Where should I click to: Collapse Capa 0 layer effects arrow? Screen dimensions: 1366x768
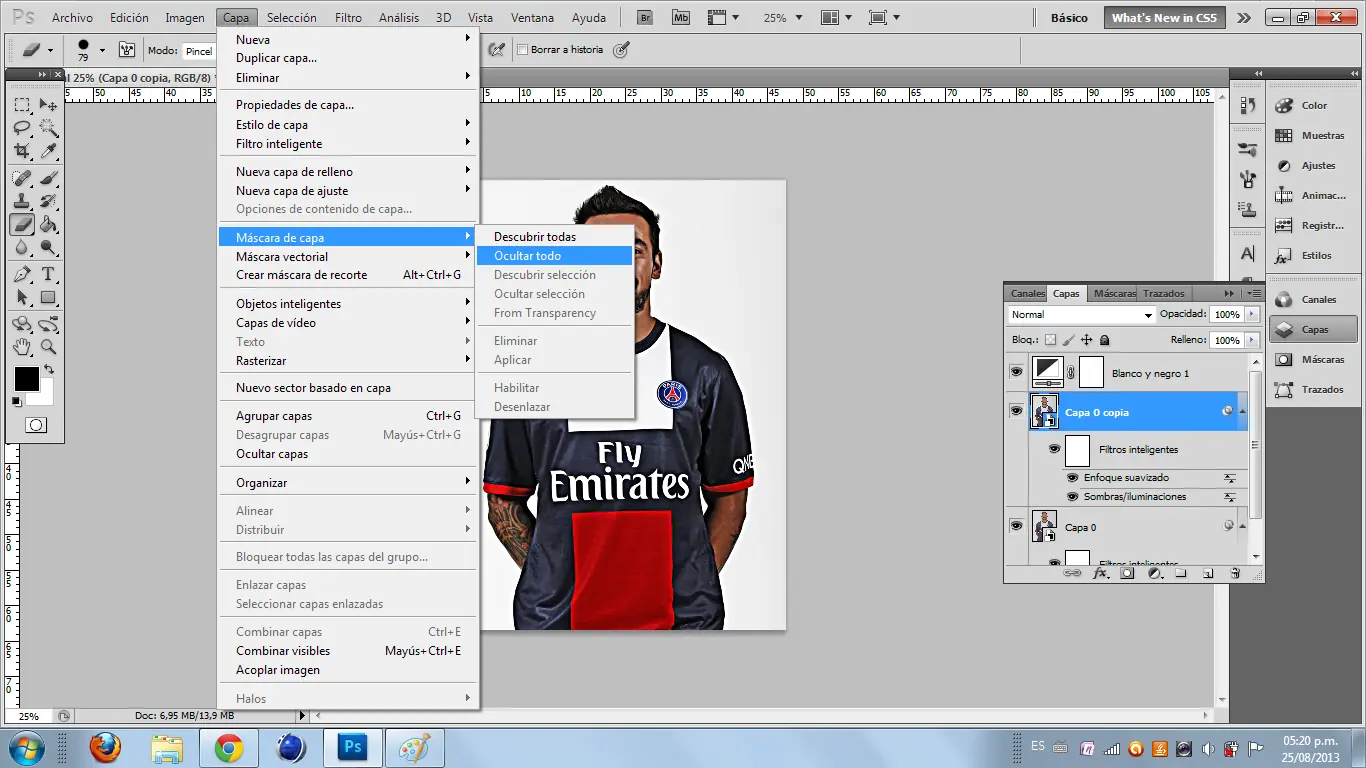pos(1242,526)
